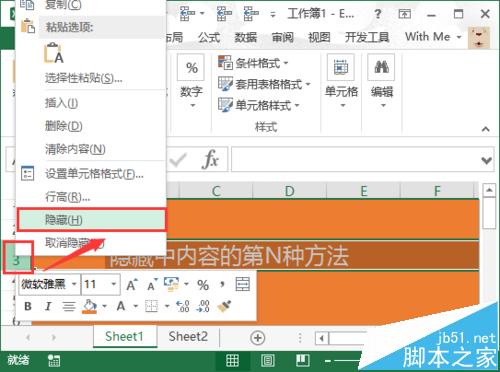Choose 隐藏(H) from the context menu
Viewport: 500px width, 372px height.
tap(91, 220)
